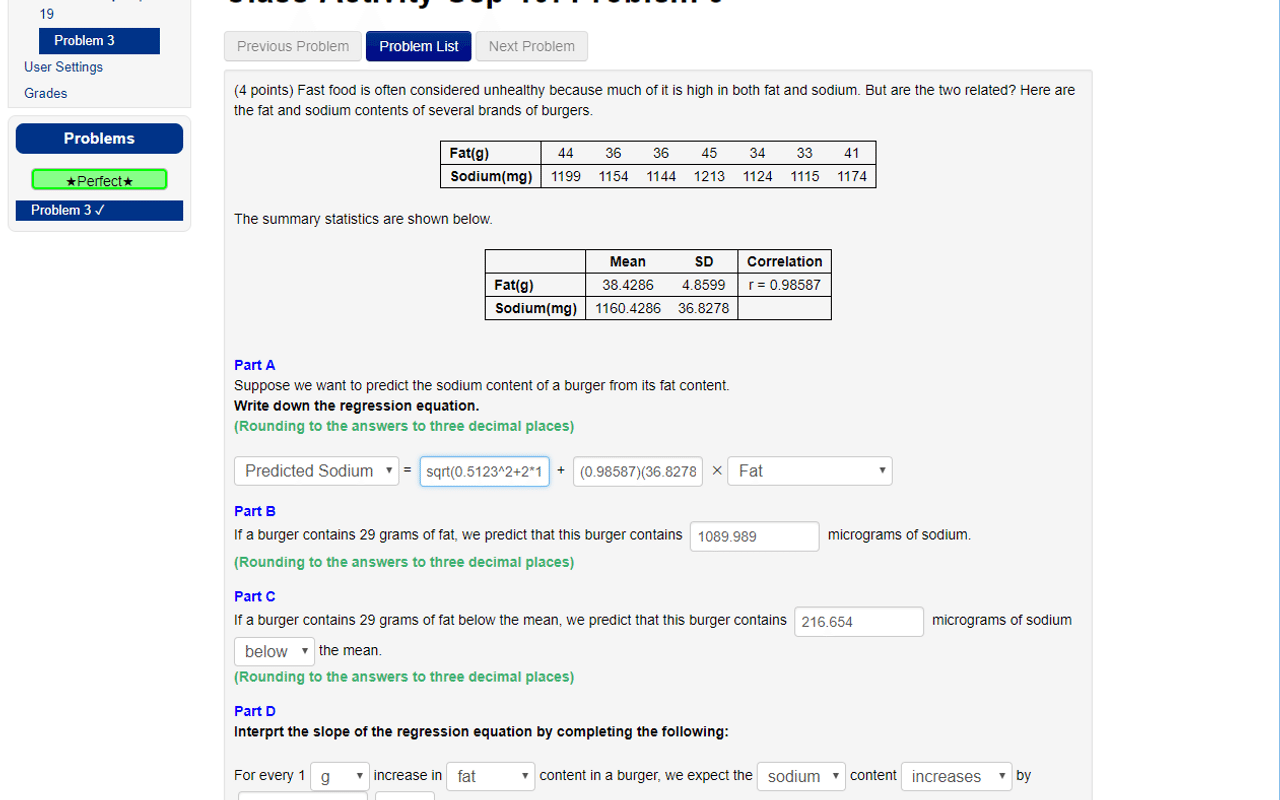
Task: Click the Part A heading
Action: 255,365
